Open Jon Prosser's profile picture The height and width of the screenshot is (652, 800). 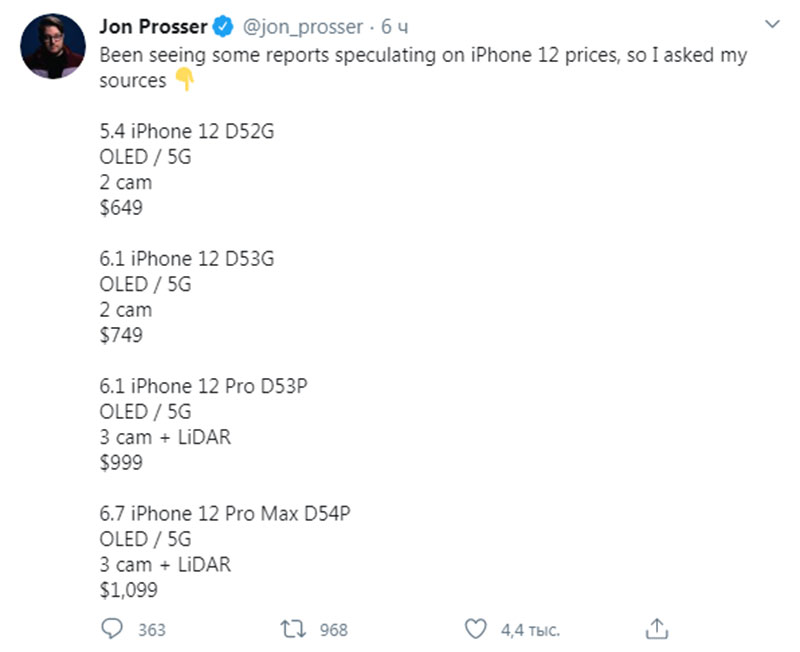click(x=51, y=47)
